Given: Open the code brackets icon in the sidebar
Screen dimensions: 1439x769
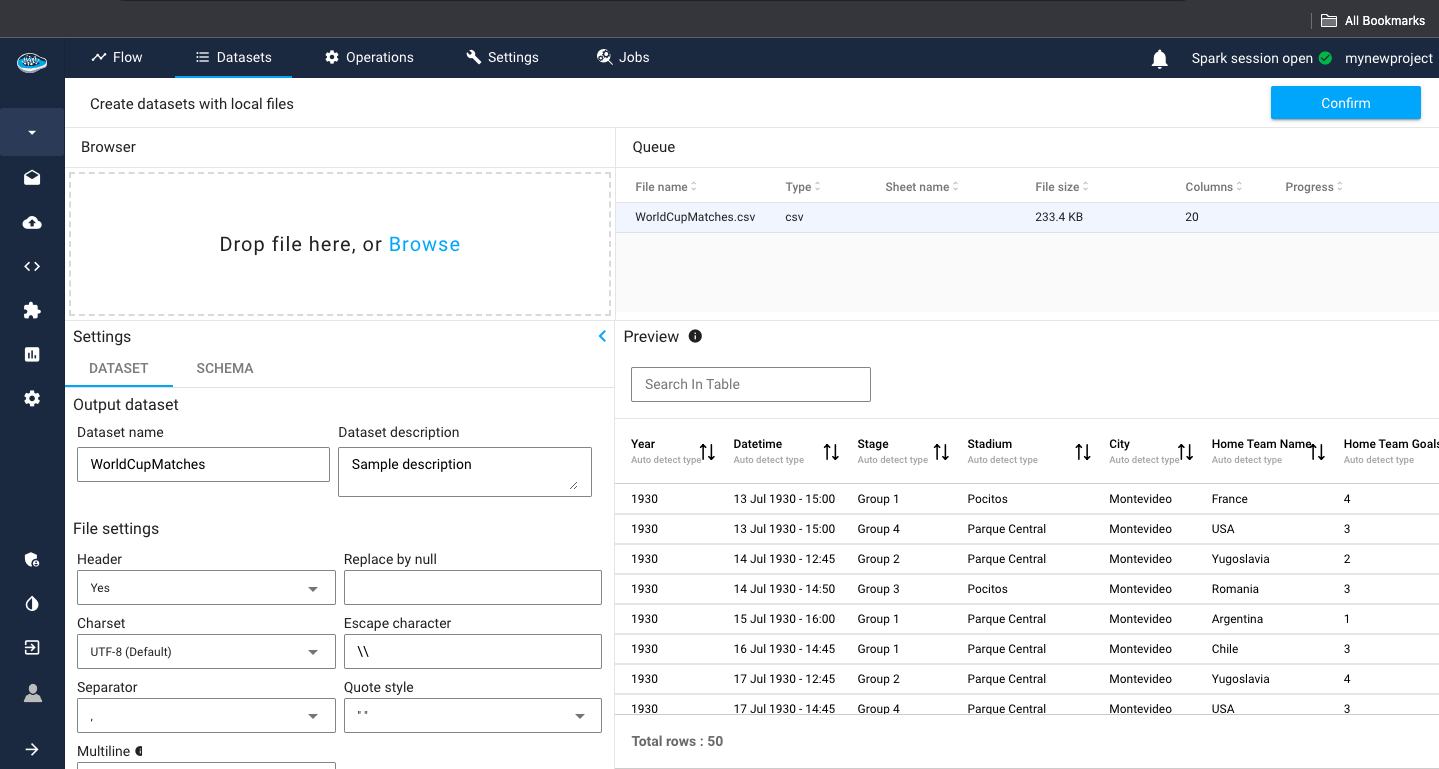Looking at the screenshot, I should coord(32,266).
